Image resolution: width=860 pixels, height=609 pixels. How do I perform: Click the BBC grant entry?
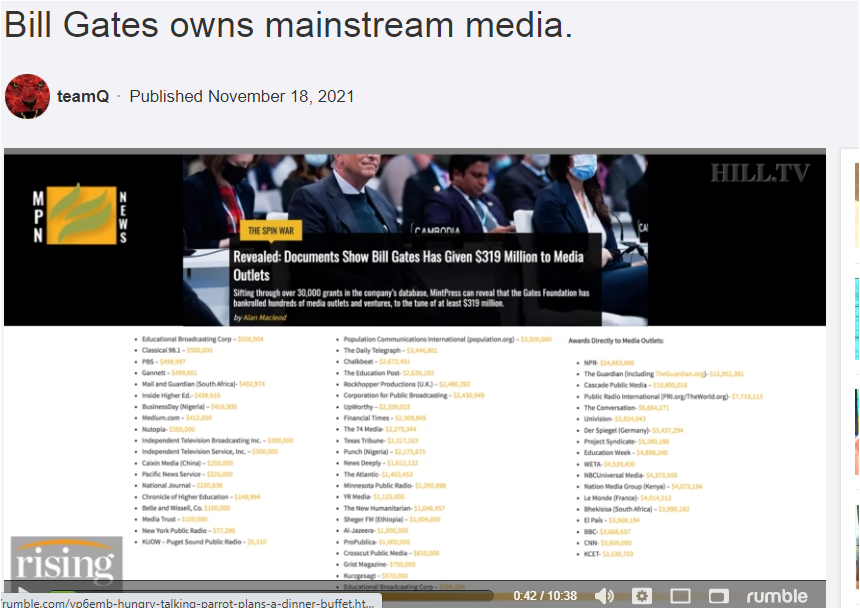tap(607, 532)
